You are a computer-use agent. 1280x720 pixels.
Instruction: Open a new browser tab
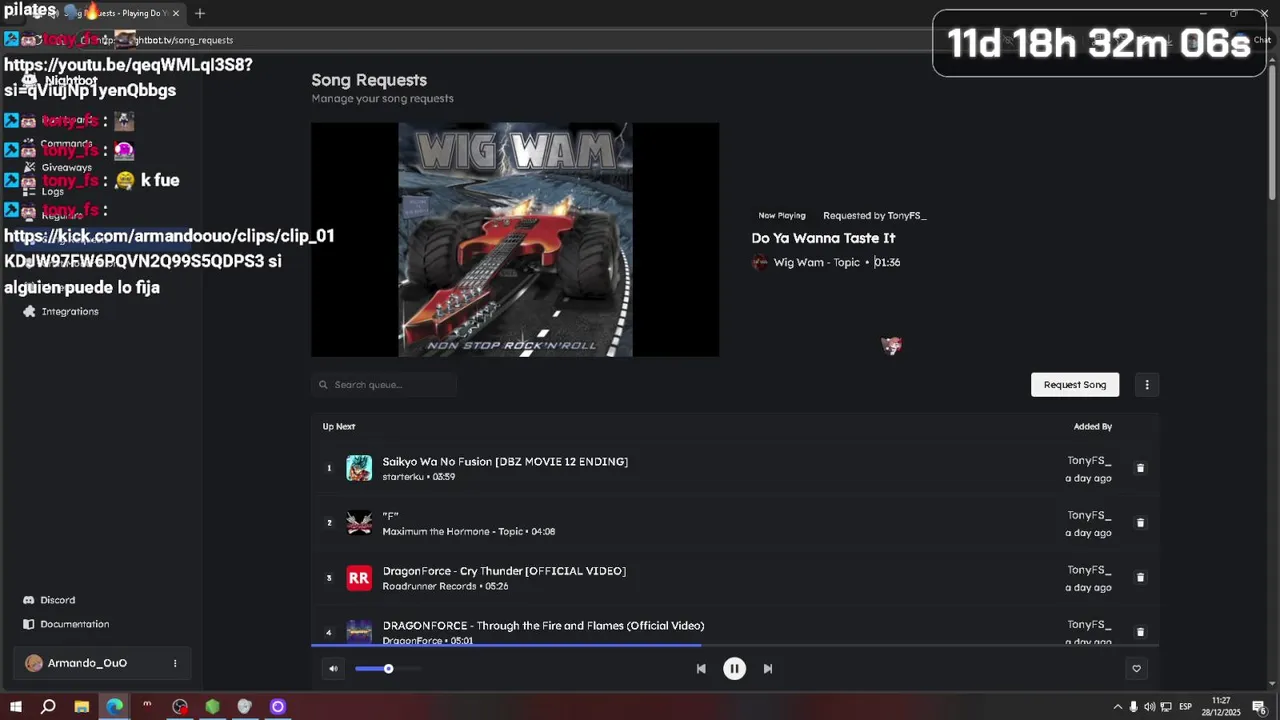pyautogui.click(x=200, y=13)
